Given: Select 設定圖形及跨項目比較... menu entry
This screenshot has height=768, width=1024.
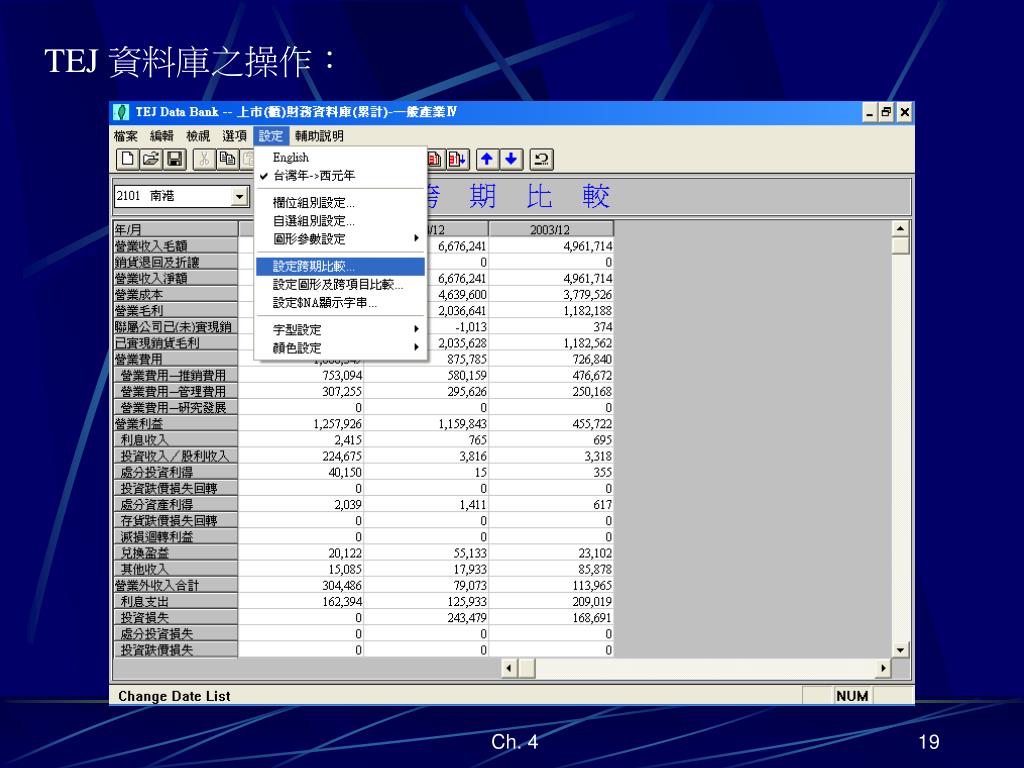Looking at the screenshot, I should [340, 285].
